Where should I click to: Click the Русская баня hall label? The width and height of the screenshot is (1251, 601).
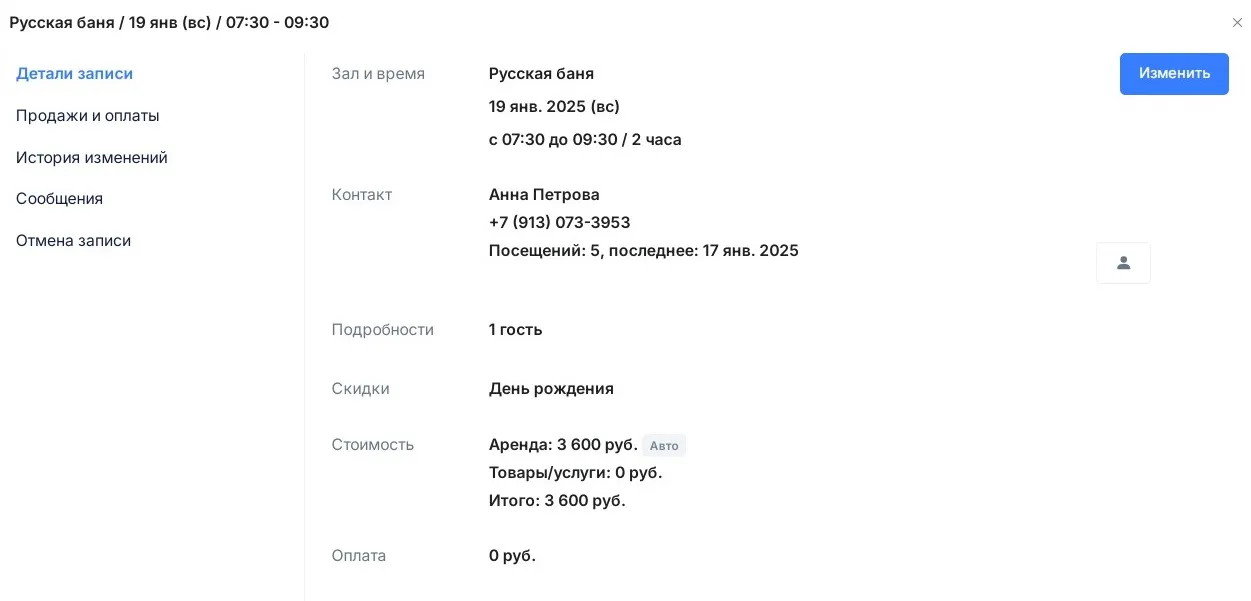(541, 73)
